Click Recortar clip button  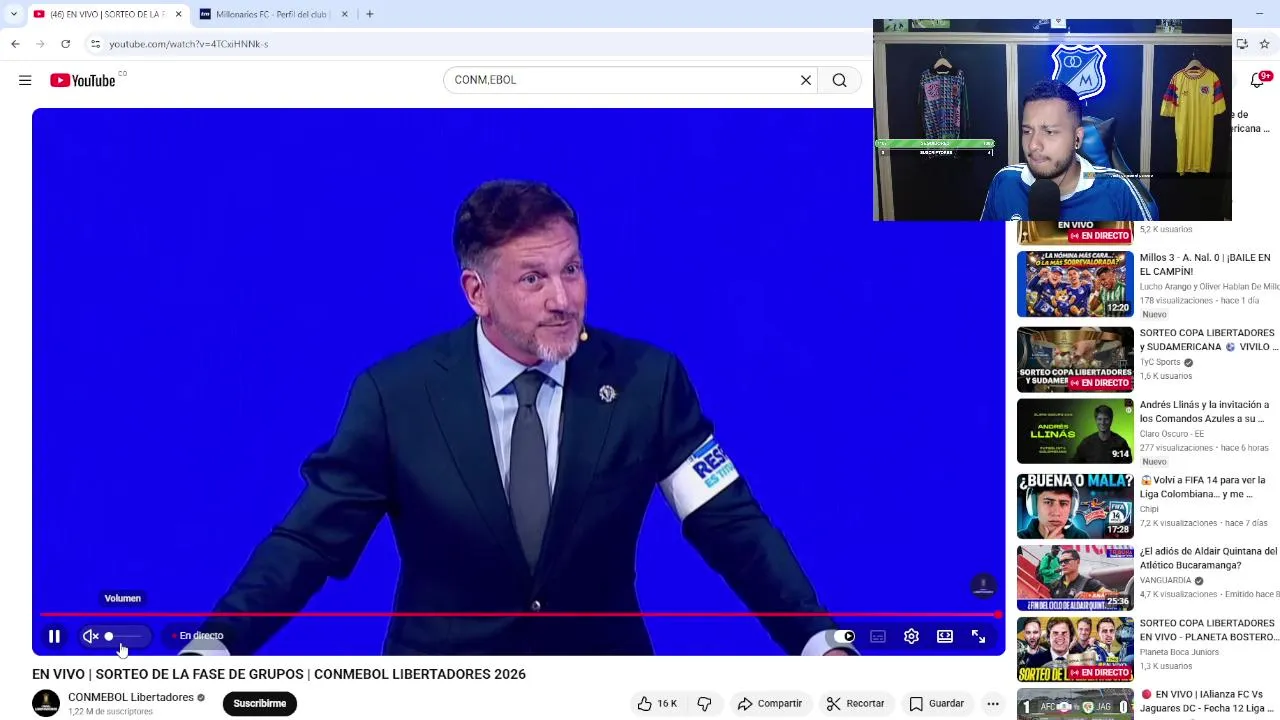(855, 704)
